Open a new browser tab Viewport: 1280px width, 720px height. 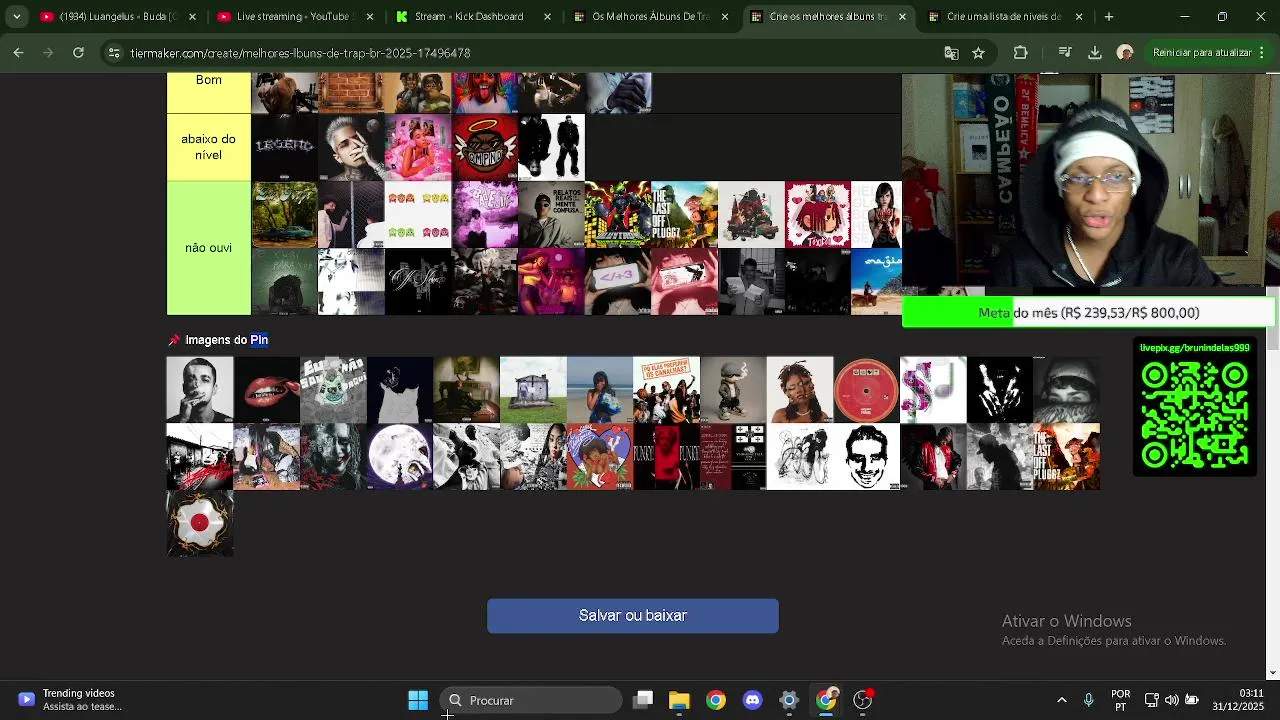click(x=1108, y=16)
